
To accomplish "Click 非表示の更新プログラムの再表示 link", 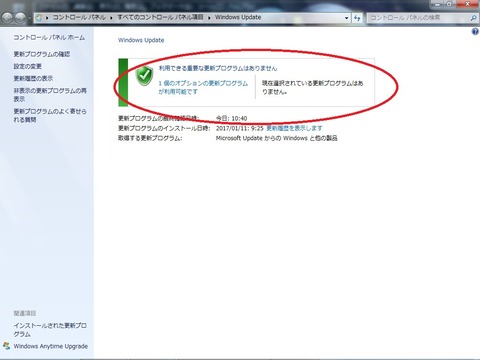I will tap(50, 95).
